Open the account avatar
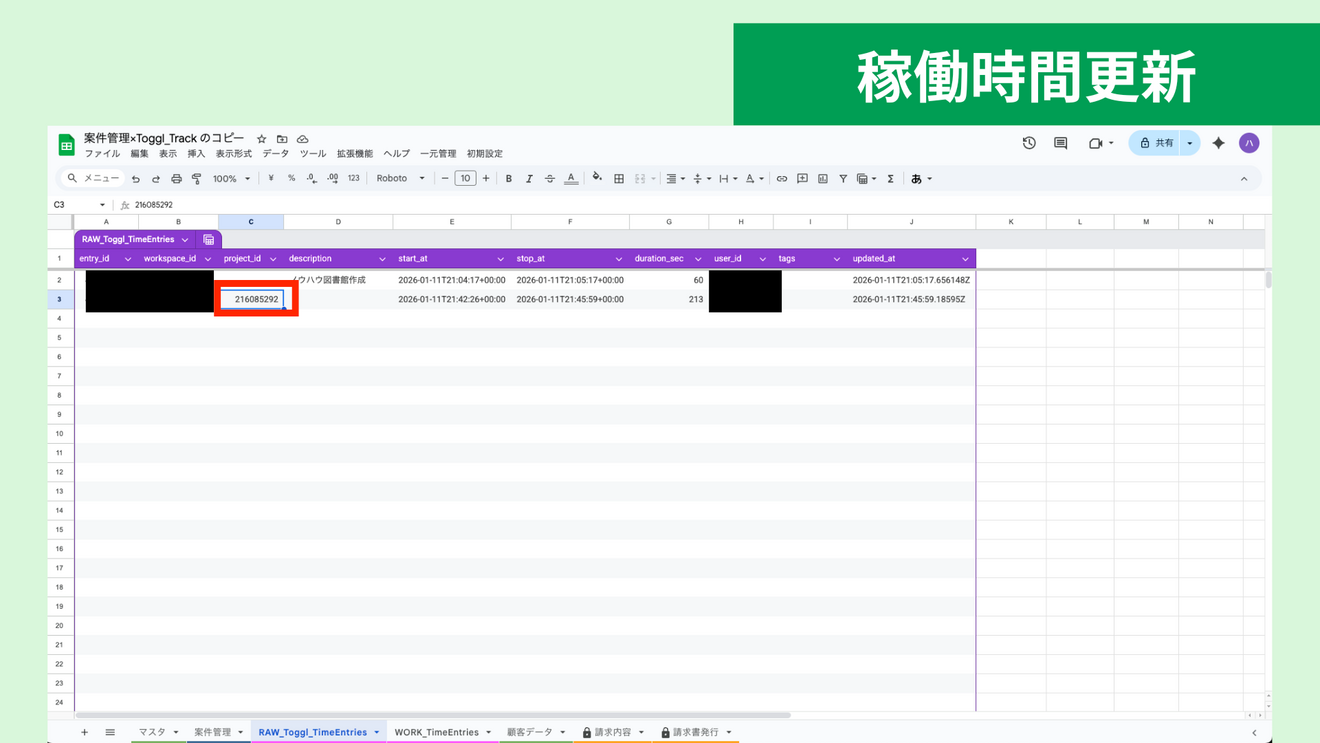 [x=1249, y=143]
